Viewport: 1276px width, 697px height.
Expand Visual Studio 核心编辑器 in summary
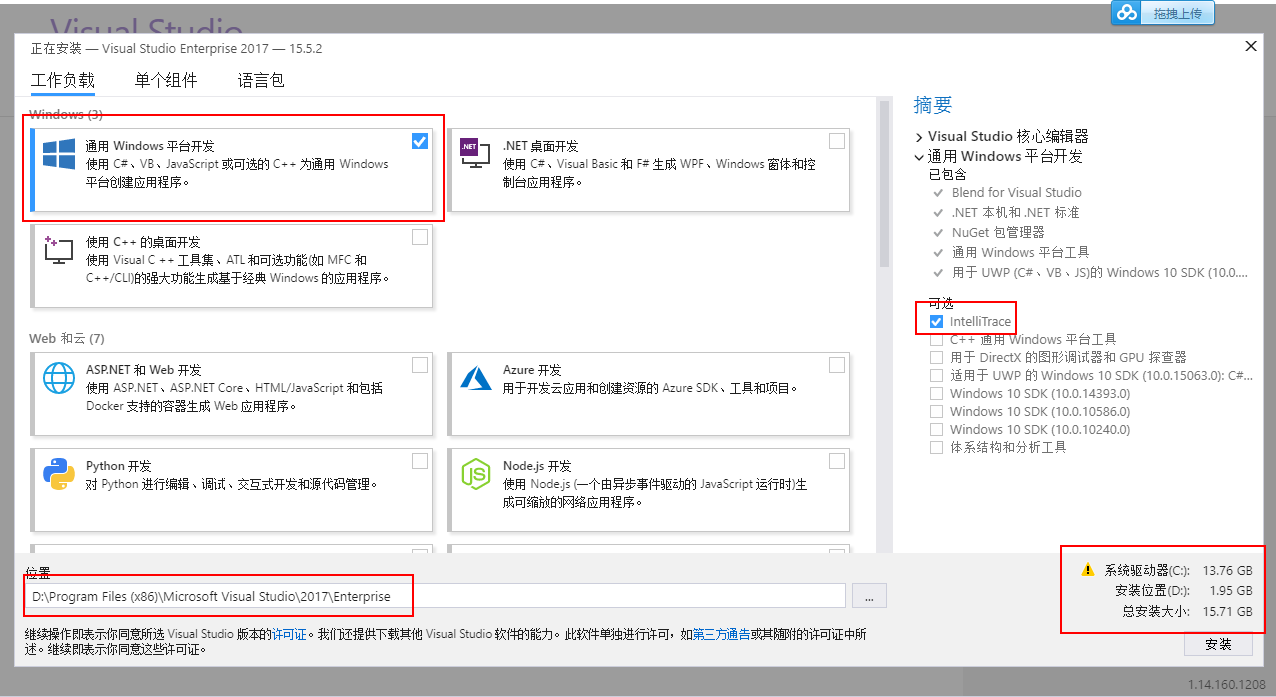pyautogui.click(x=919, y=137)
